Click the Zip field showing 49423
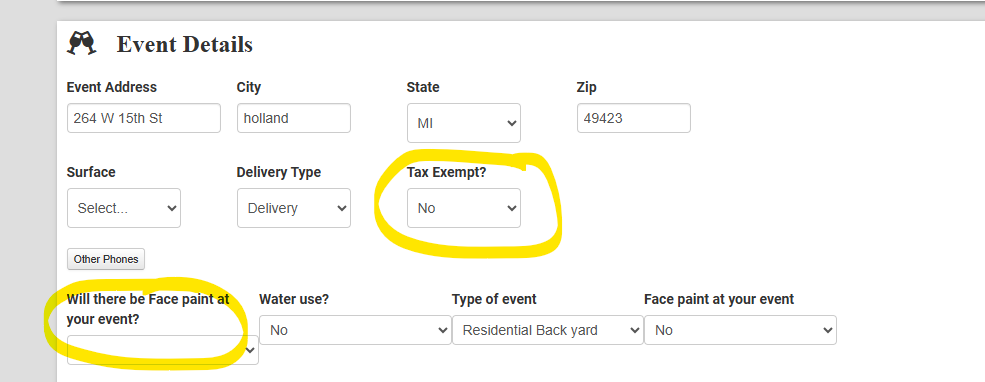985x382 pixels. [x=633, y=118]
